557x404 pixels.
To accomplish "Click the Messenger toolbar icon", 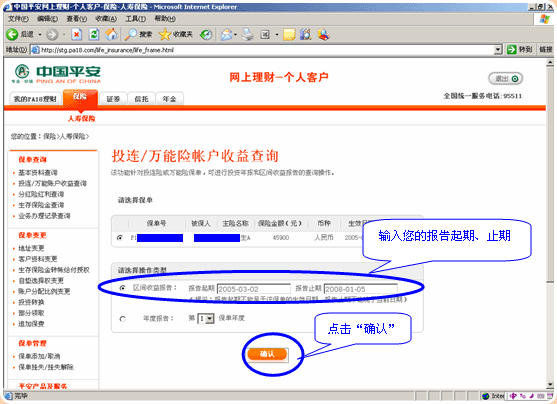I will [x=324, y=34].
